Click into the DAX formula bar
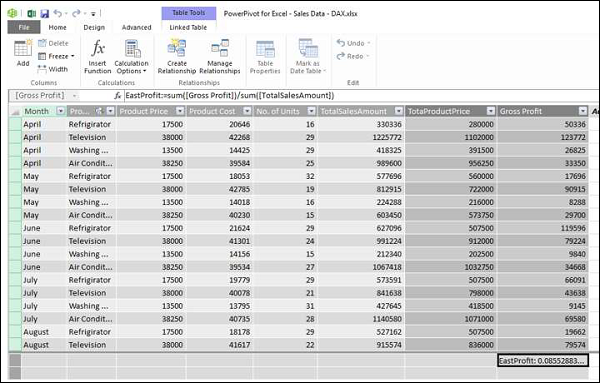Image resolution: width=600 pixels, height=383 pixels. click(360, 95)
